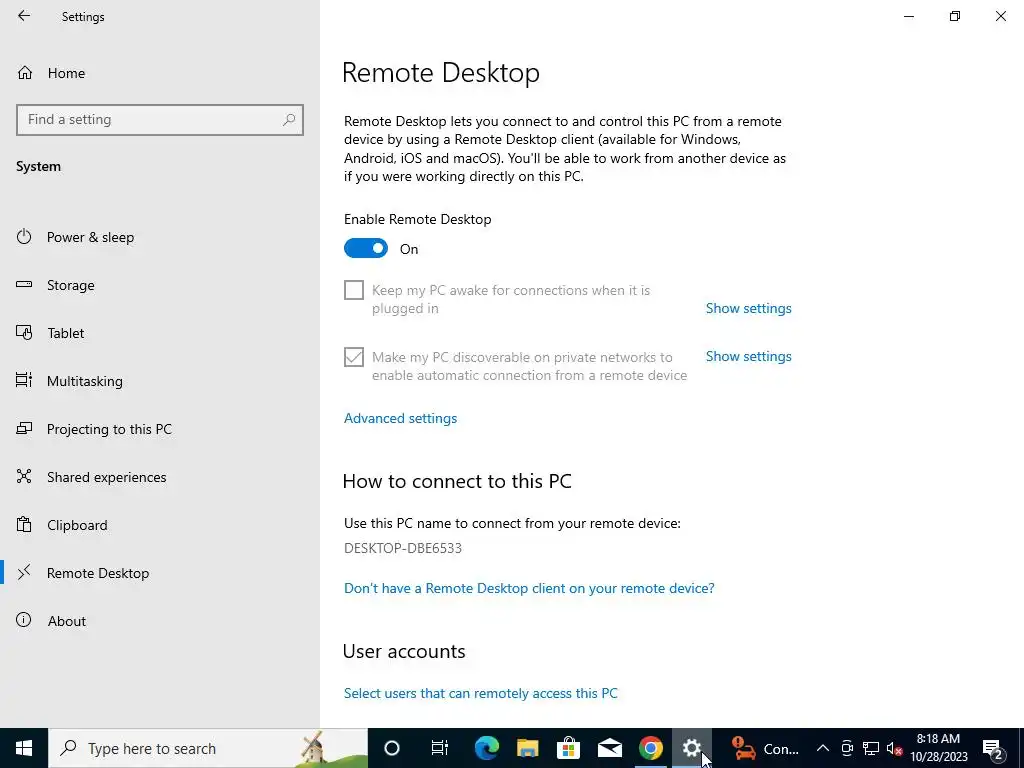Open File Explorer from taskbar
Image resolution: width=1024 pixels, height=768 pixels.
pyautogui.click(x=528, y=748)
